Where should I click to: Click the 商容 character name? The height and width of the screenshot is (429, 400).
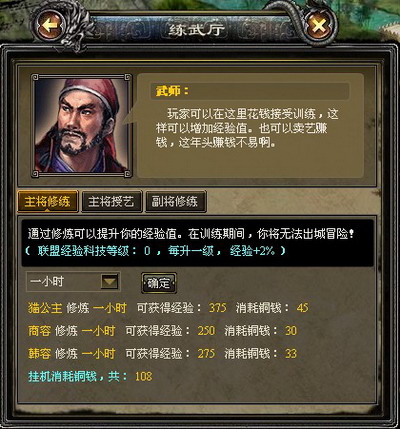[x=39, y=331]
